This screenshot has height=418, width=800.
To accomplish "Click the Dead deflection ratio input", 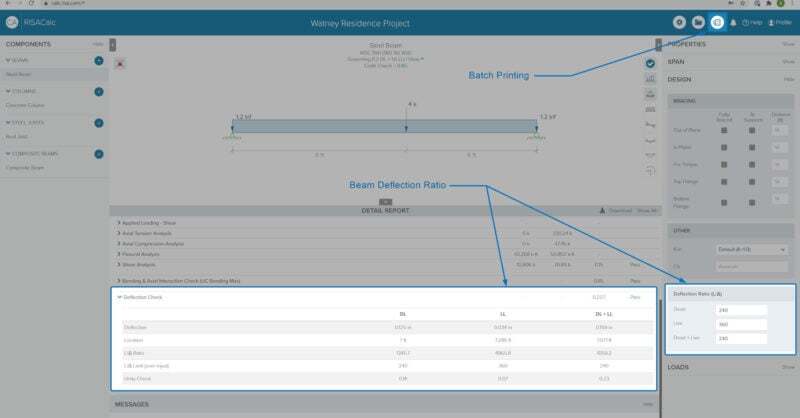I will click(740, 310).
